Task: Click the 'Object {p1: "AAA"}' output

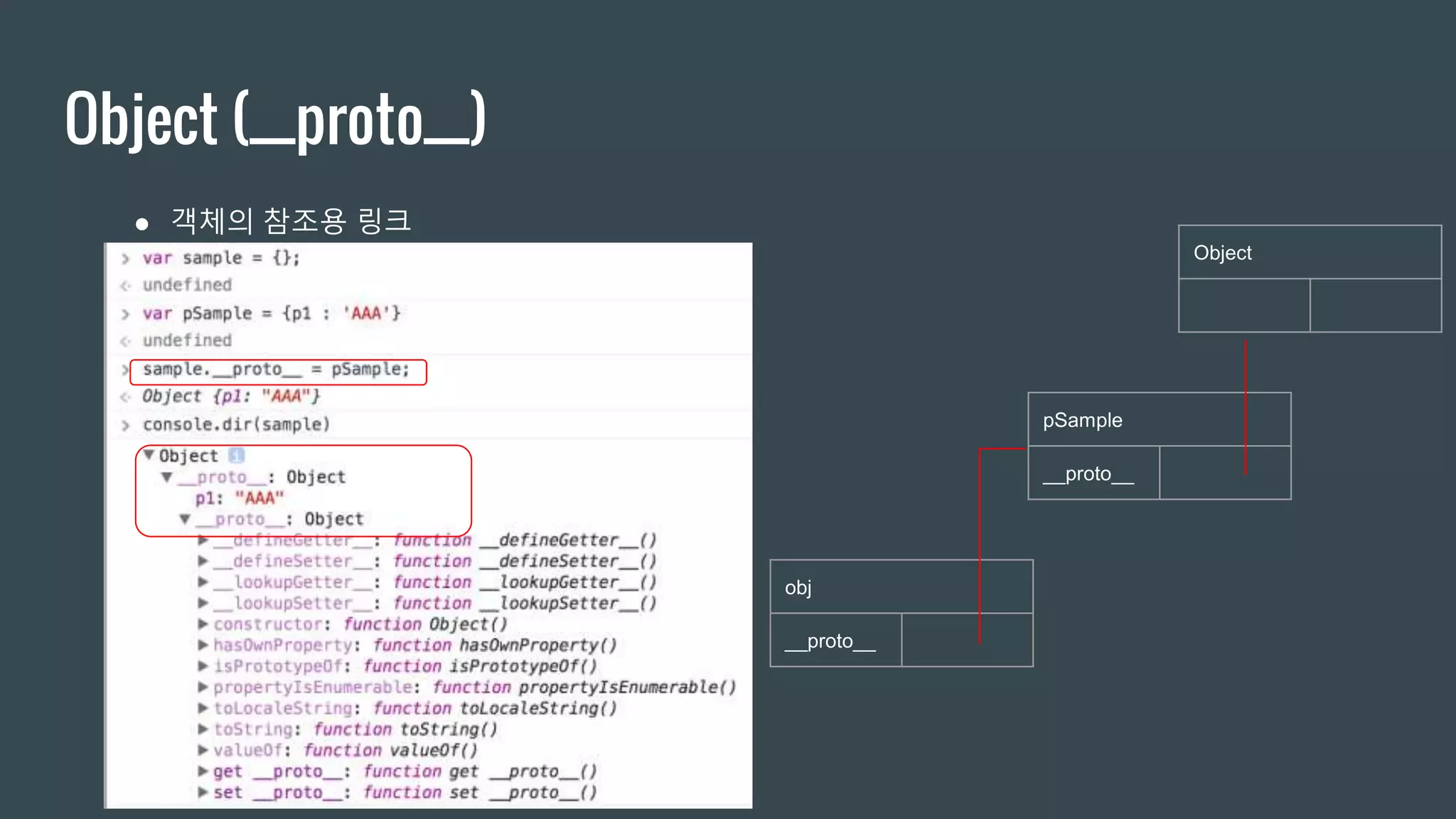Action: click(x=231, y=396)
